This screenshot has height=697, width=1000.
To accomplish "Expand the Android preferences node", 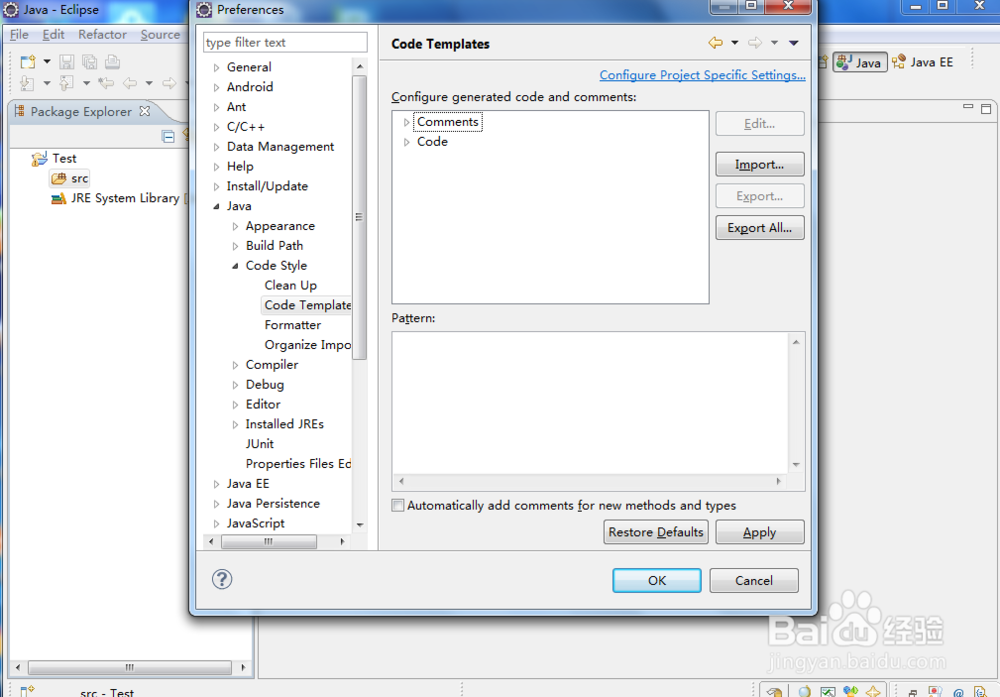I will pos(216,87).
